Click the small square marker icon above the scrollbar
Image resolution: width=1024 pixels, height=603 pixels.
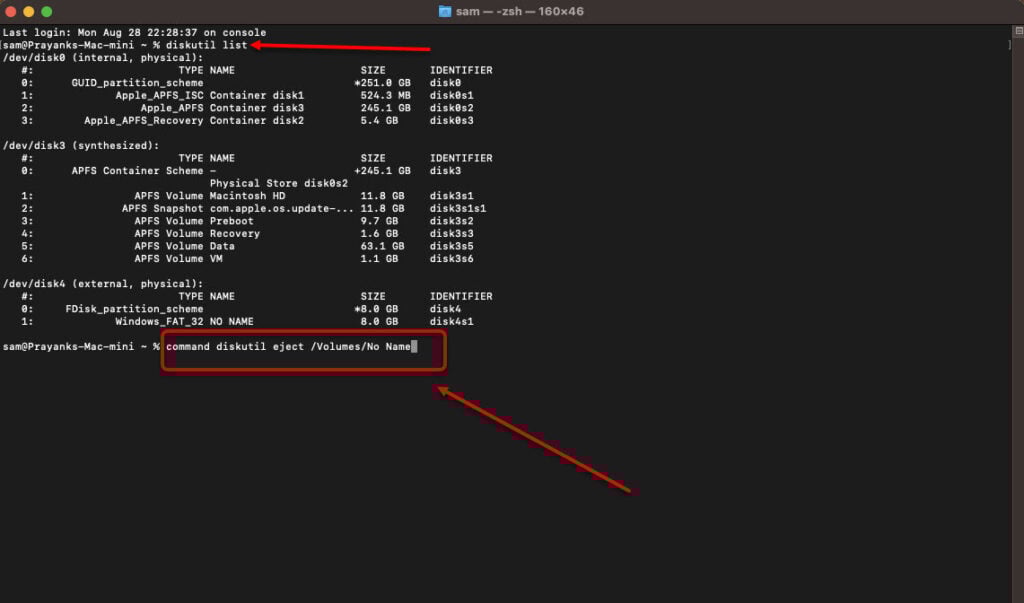click(x=1018, y=31)
